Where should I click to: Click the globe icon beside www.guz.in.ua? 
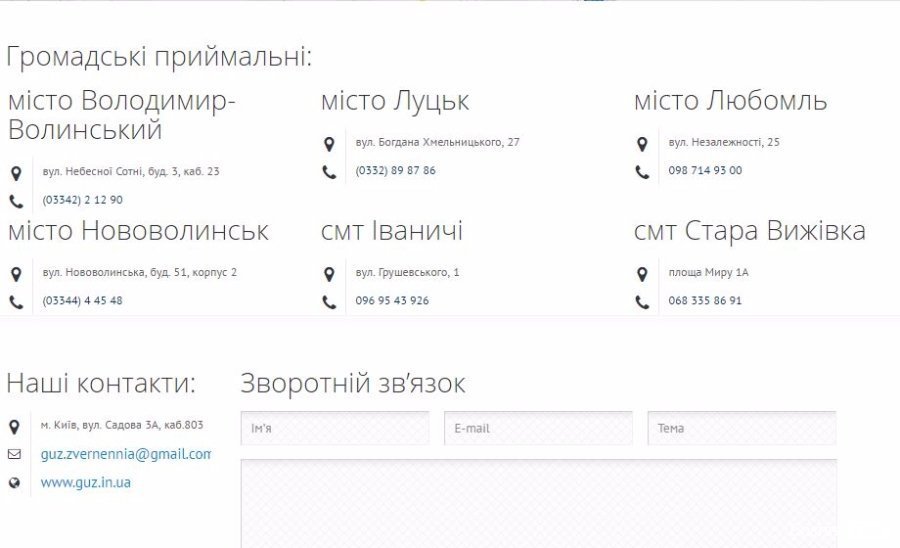pyautogui.click(x=14, y=483)
